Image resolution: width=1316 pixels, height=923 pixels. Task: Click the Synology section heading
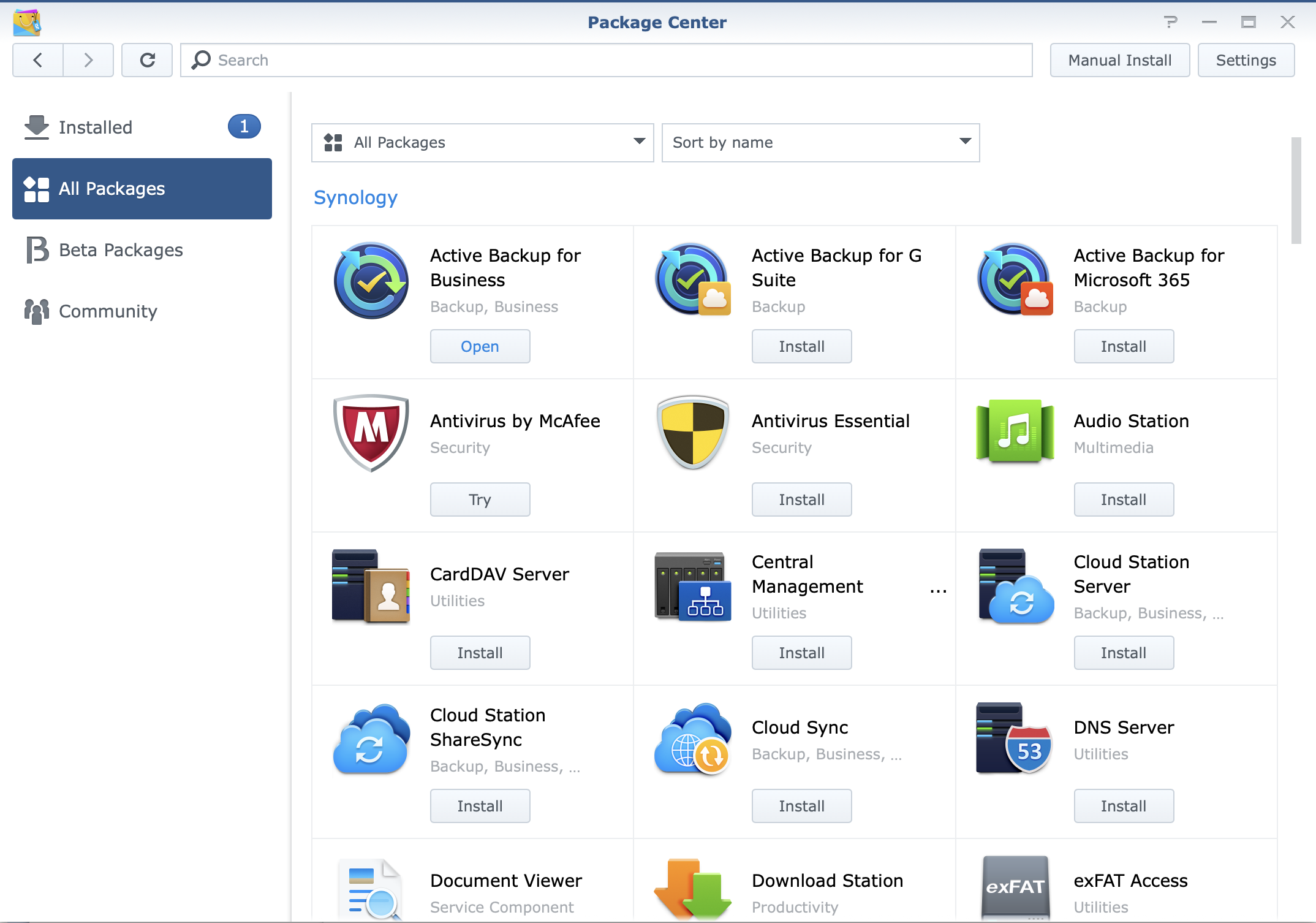(x=355, y=197)
